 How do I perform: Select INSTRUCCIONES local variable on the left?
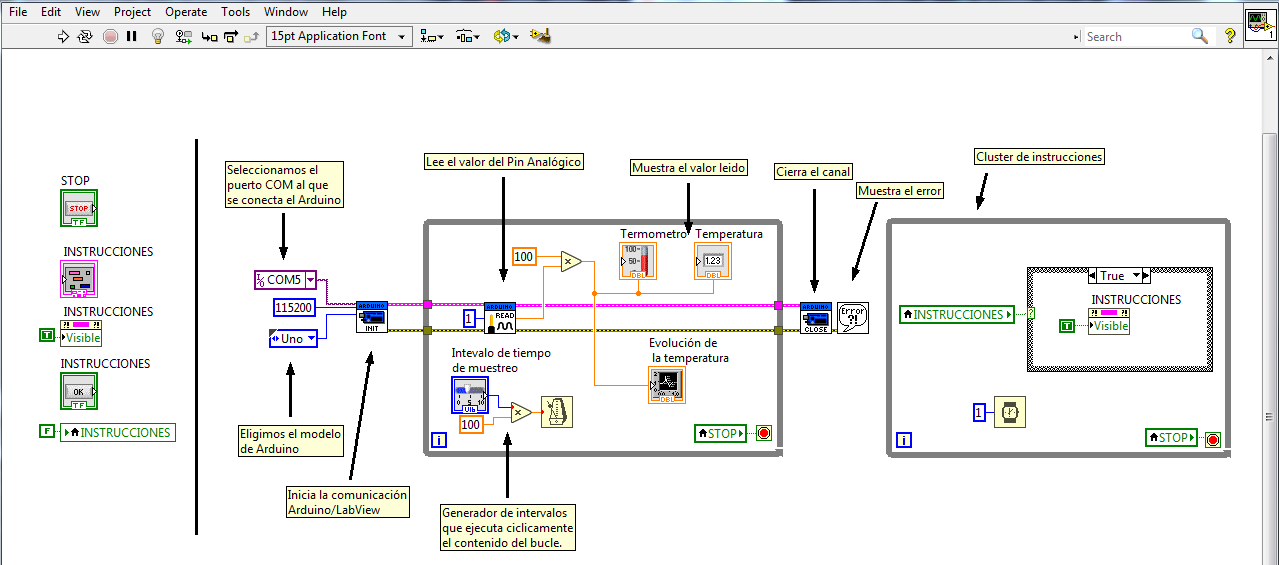pos(117,433)
